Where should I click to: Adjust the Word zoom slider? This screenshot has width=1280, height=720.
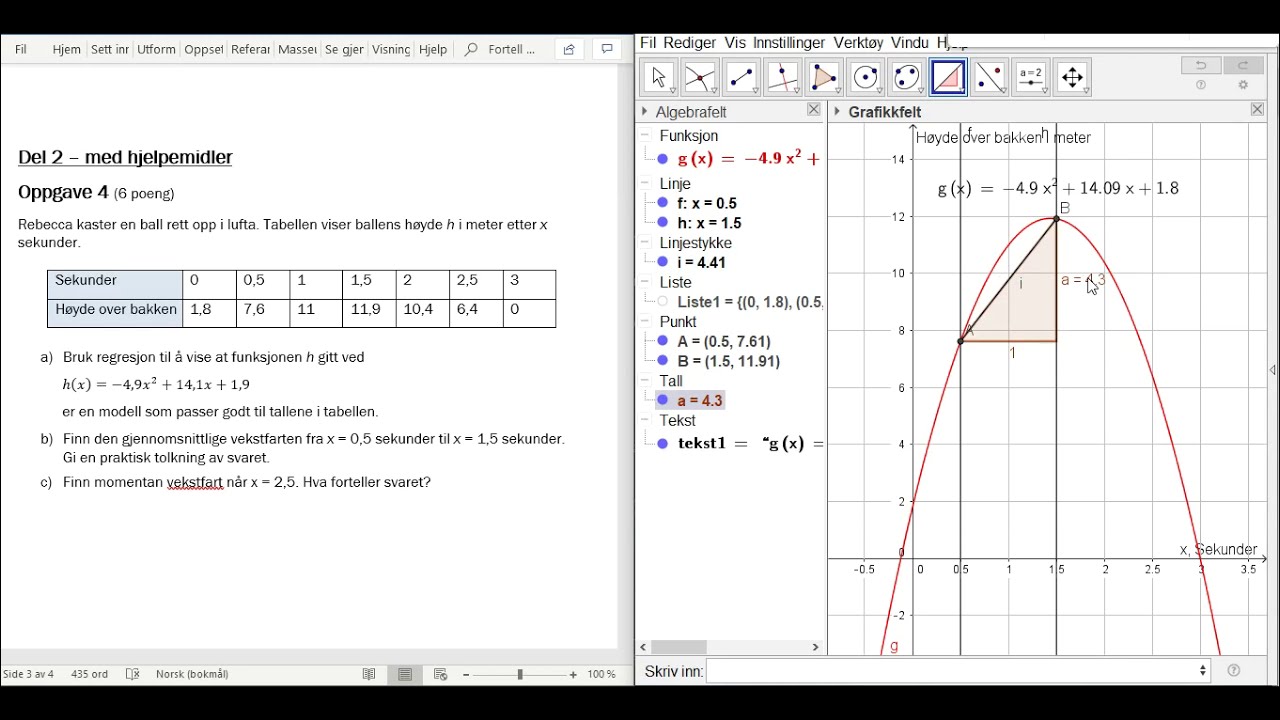(x=520, y=675)
